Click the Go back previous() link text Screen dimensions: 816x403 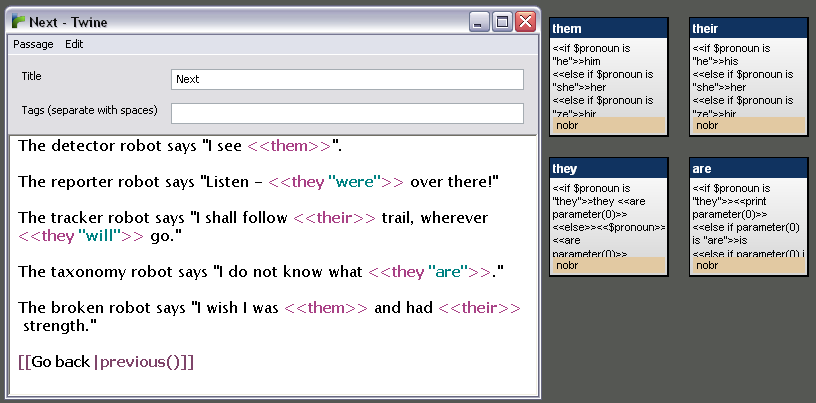click(106, 361)
